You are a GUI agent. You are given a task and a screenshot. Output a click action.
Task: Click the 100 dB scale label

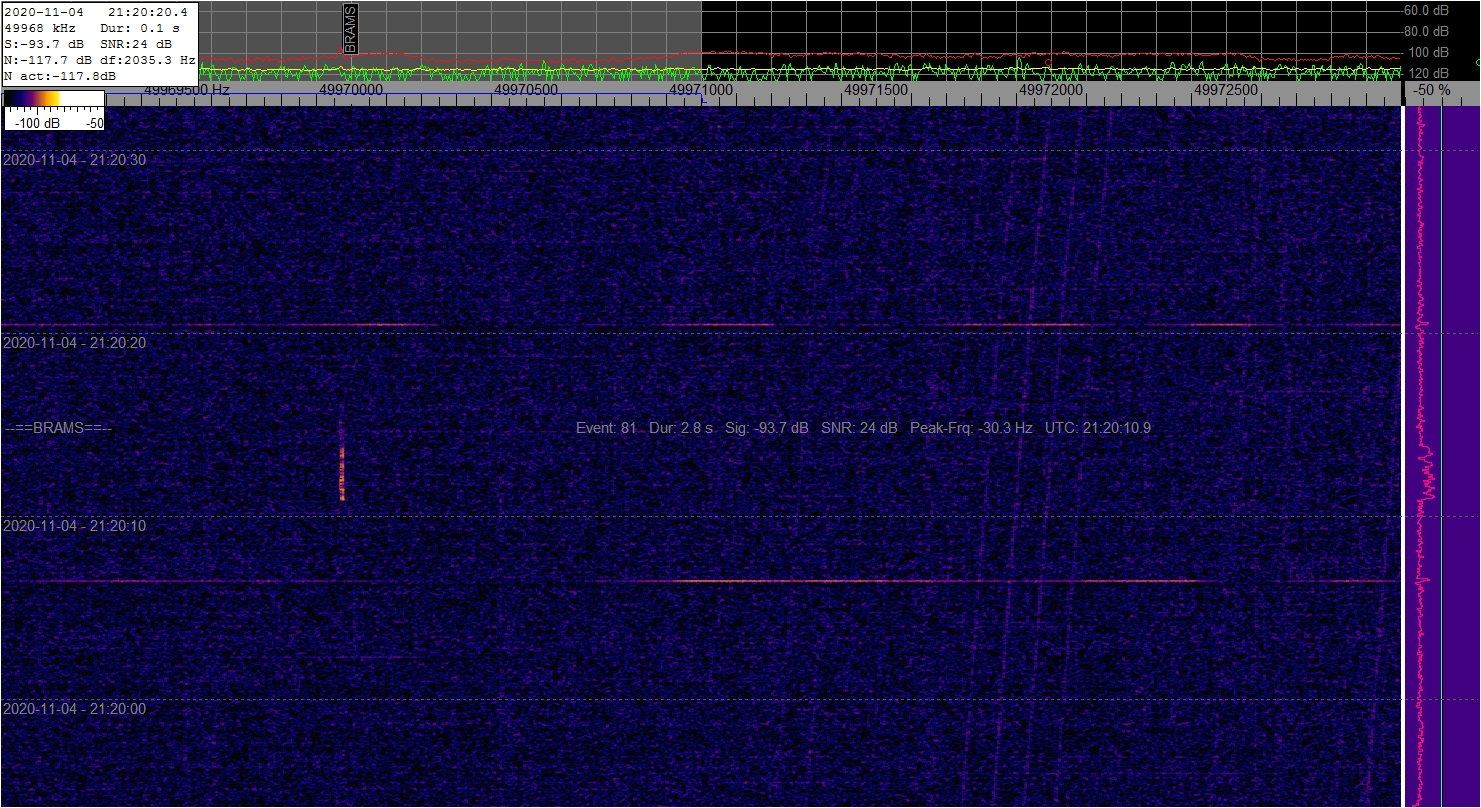tap(1428, 52)
